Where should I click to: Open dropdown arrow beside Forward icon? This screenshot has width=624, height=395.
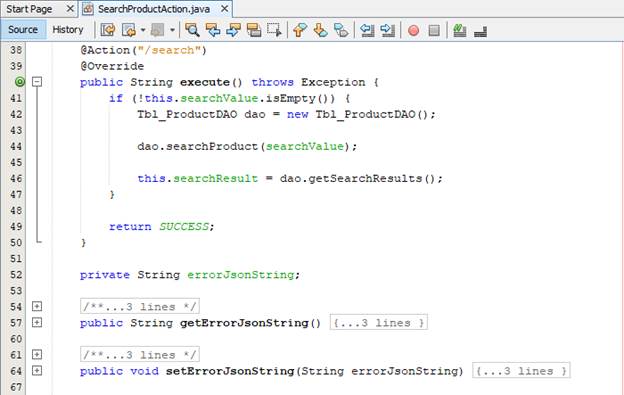click(172, 30)
